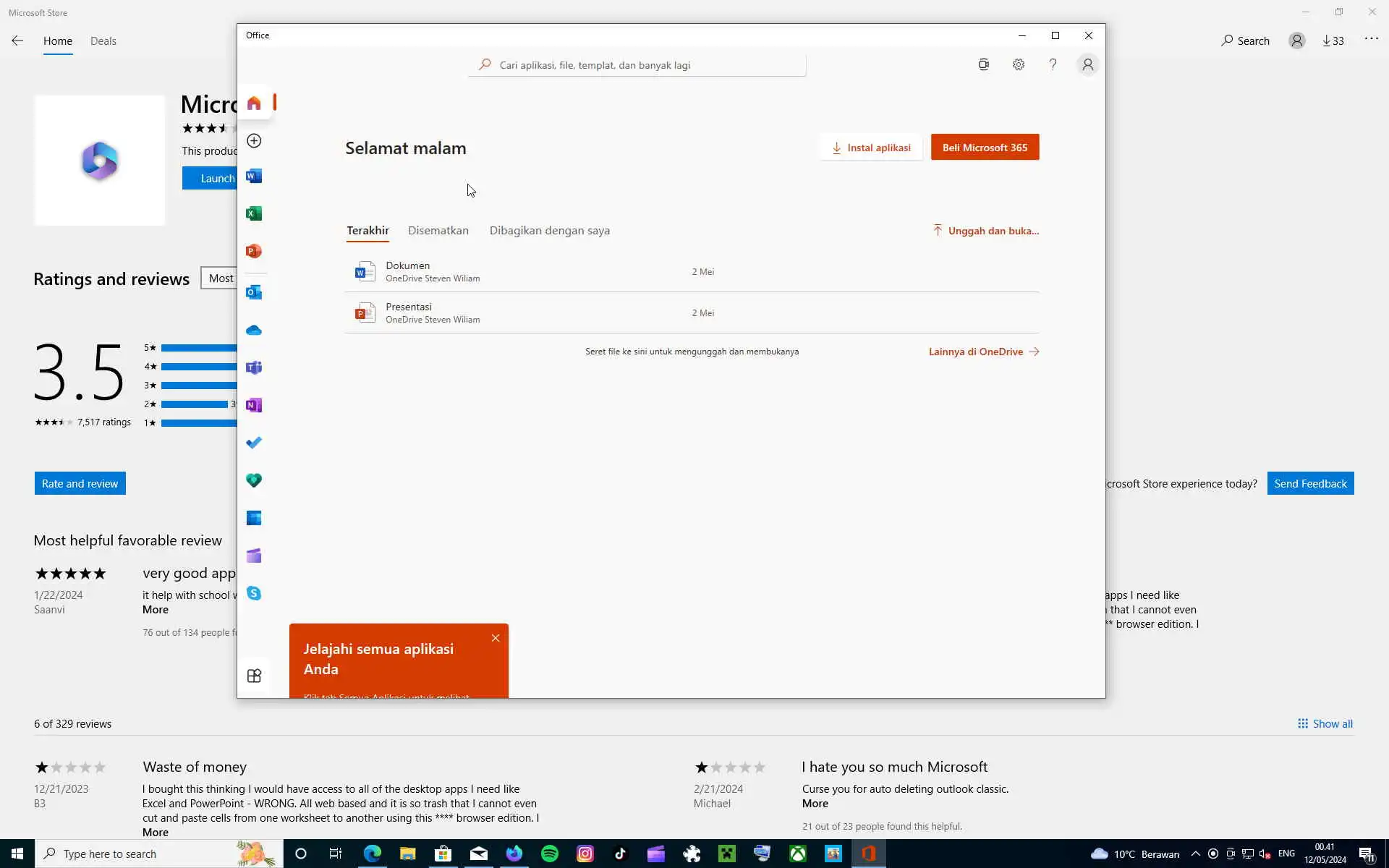
Task: Open the All Apps grid icon
Action: click(x=254, y=676)
